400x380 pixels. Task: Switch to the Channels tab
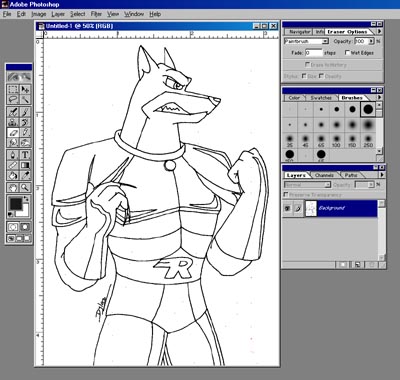[x=324, y=175]
